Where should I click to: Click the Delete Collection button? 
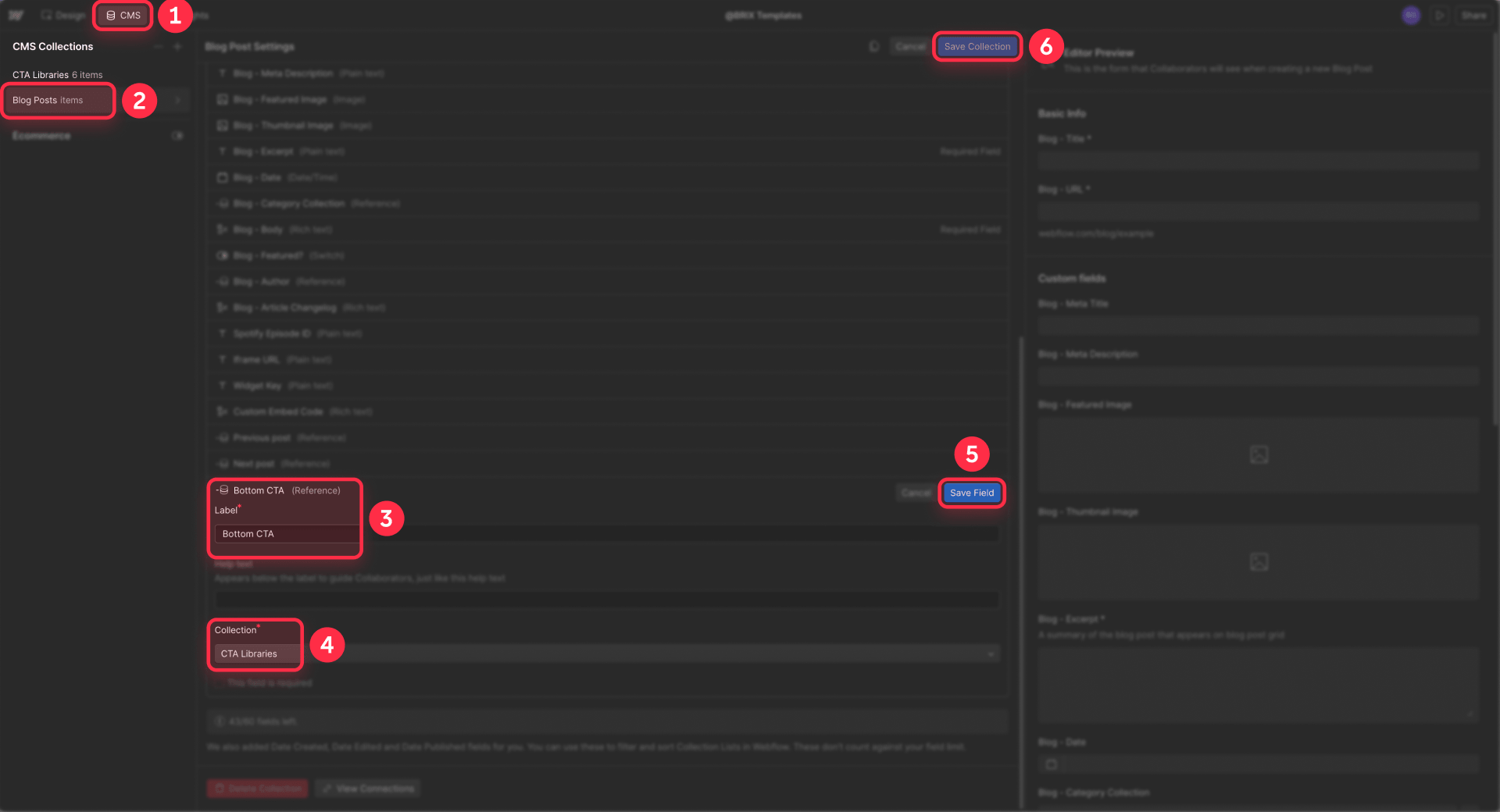click(x=258, y=789)
